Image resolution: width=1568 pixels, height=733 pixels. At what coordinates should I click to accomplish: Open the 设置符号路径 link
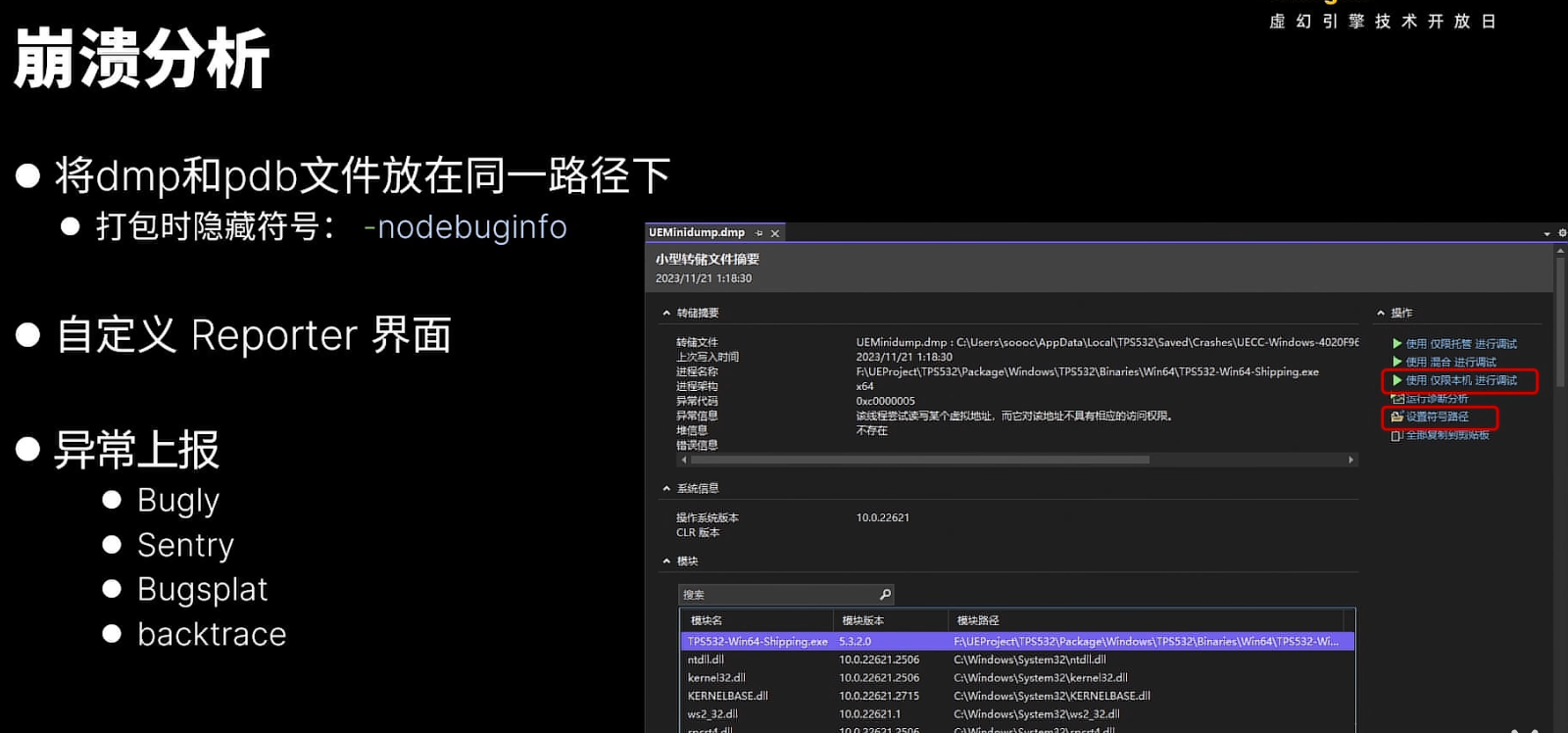pos(1437,416)
